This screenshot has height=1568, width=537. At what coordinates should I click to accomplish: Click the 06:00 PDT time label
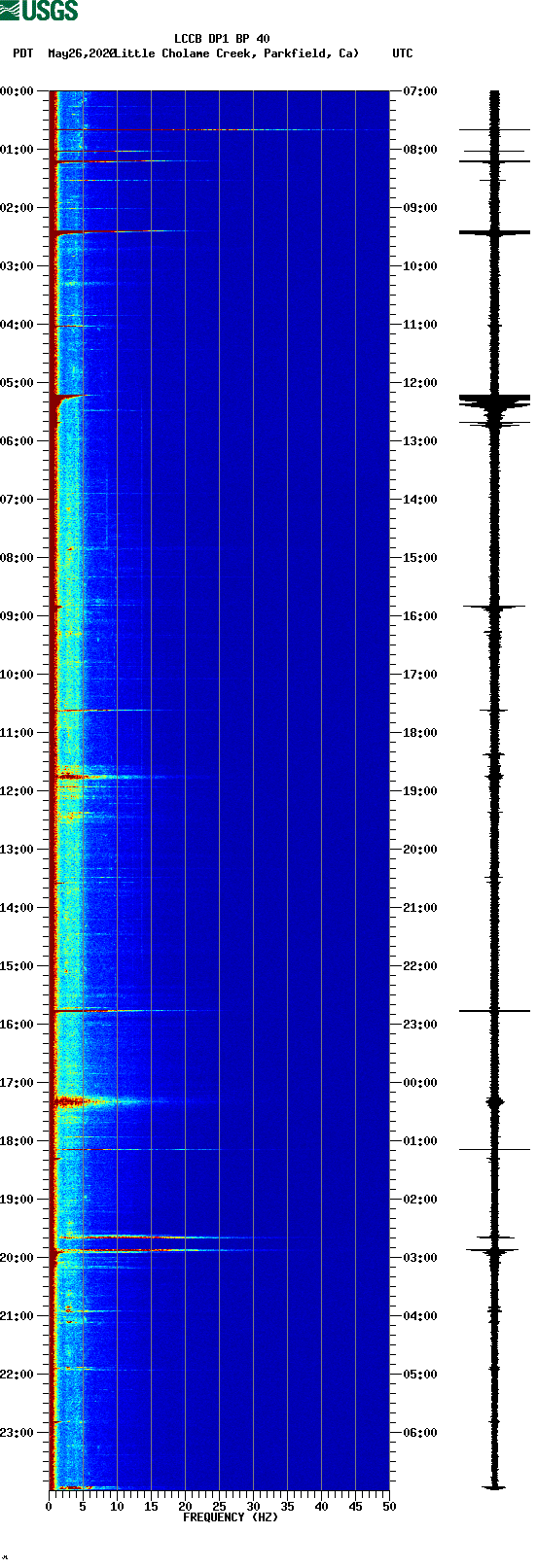point(18,441)
